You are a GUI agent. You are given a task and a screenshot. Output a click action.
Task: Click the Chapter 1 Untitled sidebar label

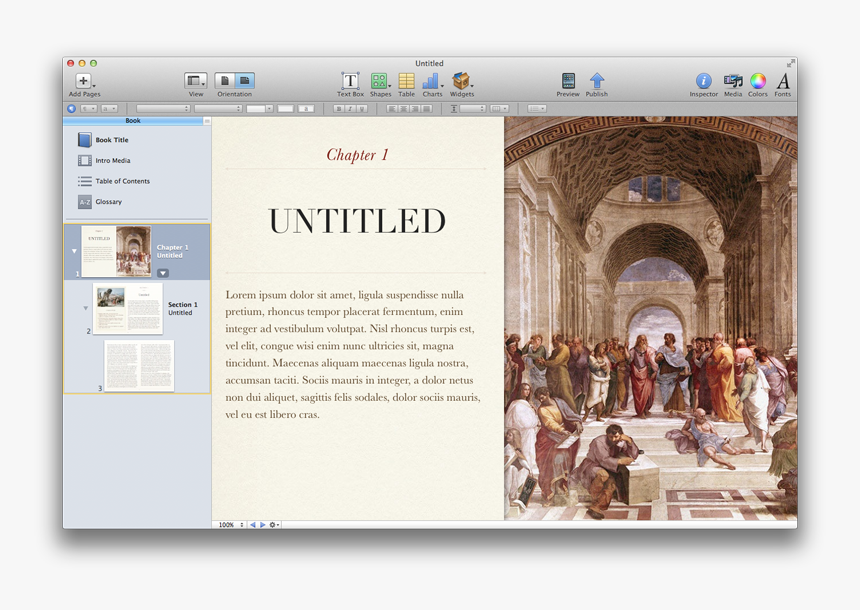(x=172, y=251)
